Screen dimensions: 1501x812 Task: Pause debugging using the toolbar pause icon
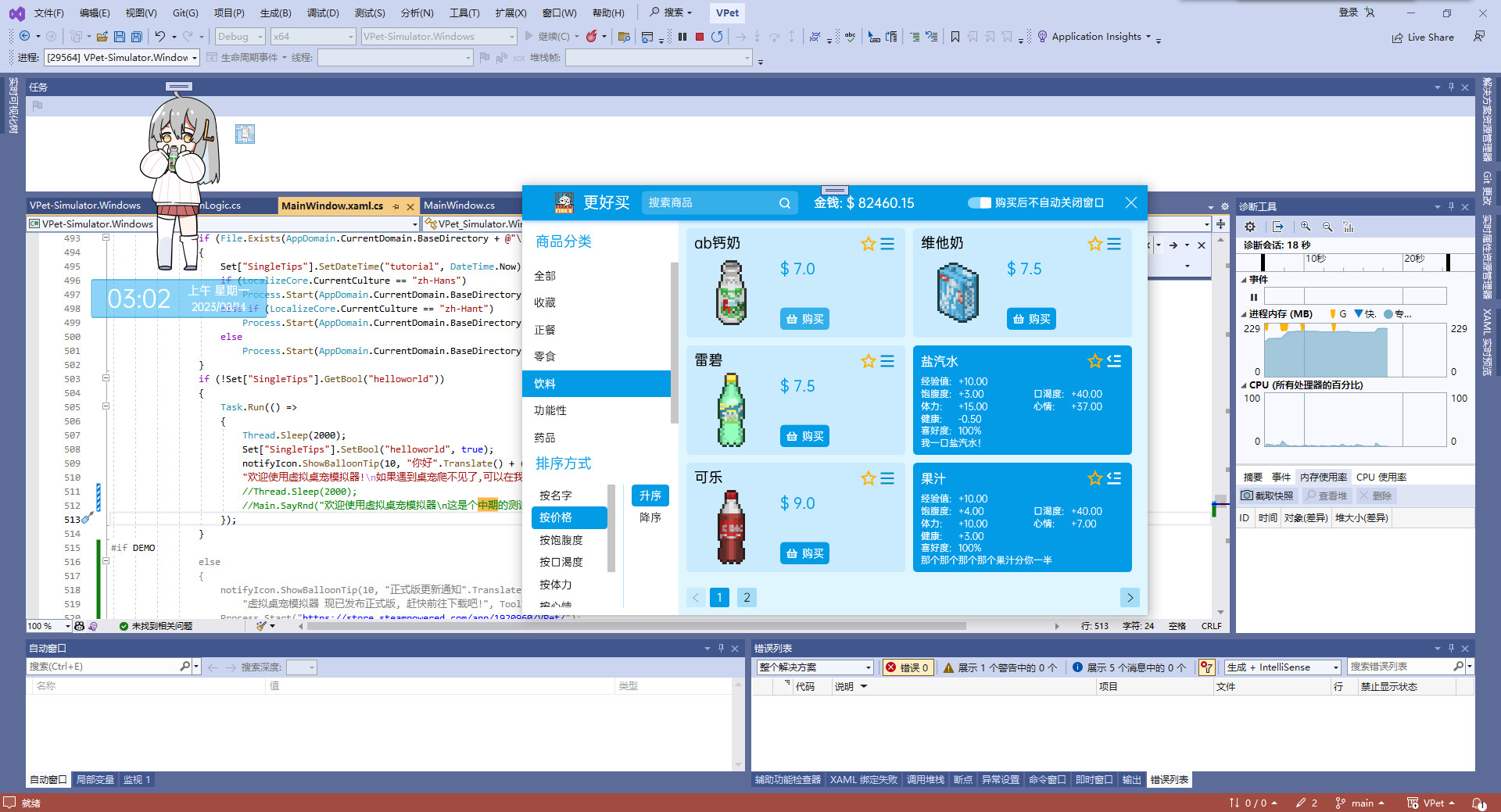pos(682,37)
